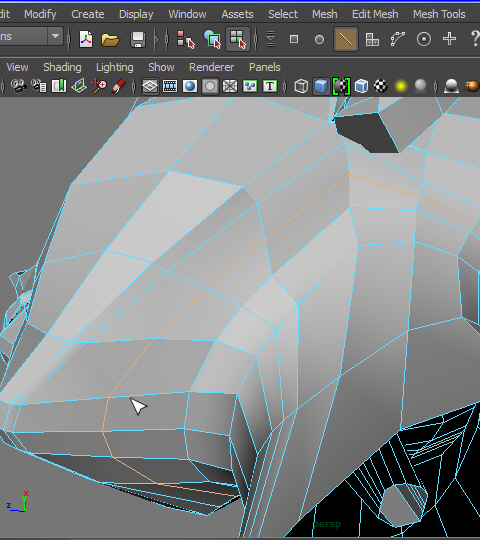Open a scene using the folder icon

pos(110,39)
